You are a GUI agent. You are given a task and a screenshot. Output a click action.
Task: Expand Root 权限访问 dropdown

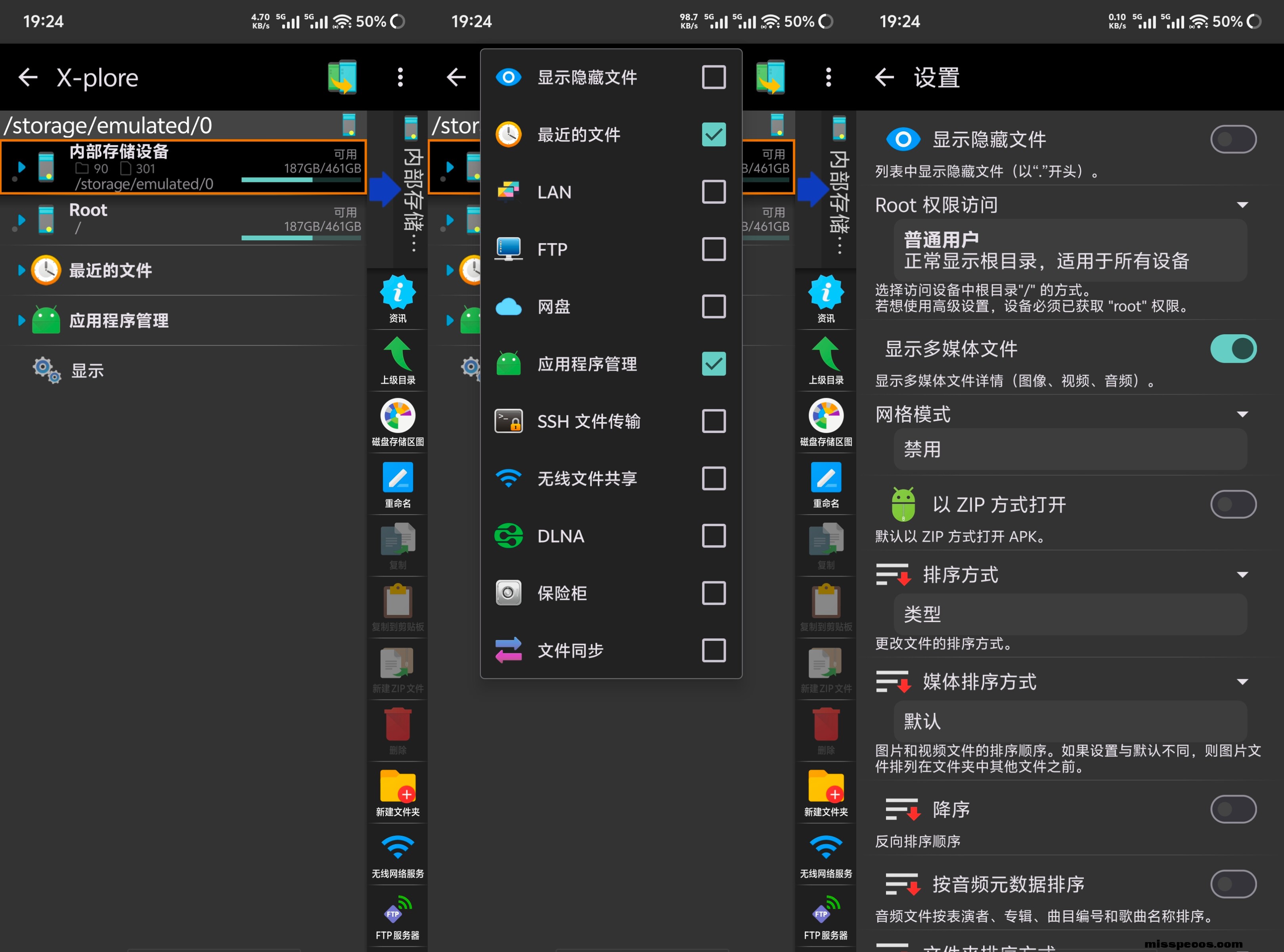pos(1242,205)
